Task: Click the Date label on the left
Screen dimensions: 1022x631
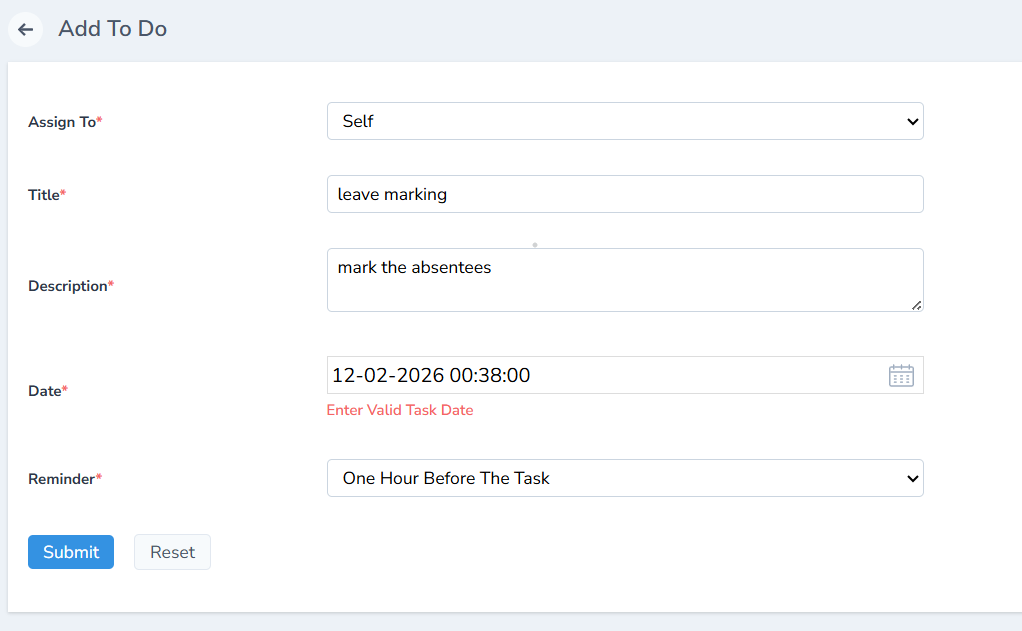Action: pos(43,390)
